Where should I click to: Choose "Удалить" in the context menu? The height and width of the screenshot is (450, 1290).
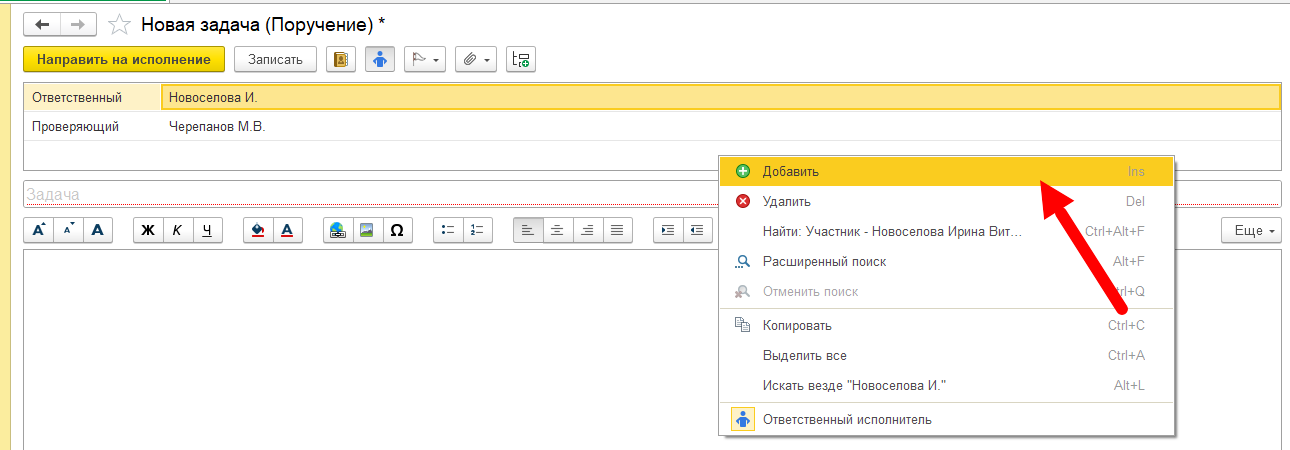(x=948, y=202)
